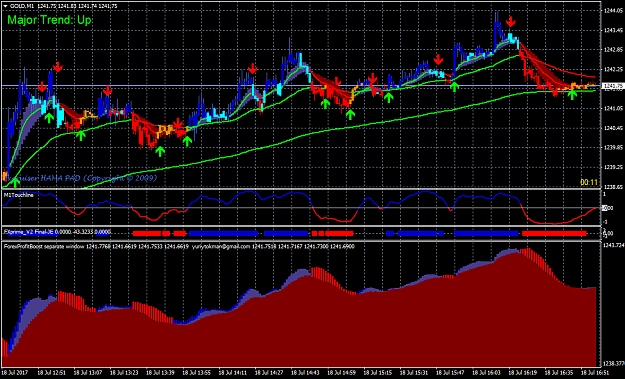Click the '18 Jul 15:31' time label
The width and height of the screenshot is (625, 379).
click(x=414, y=373)
